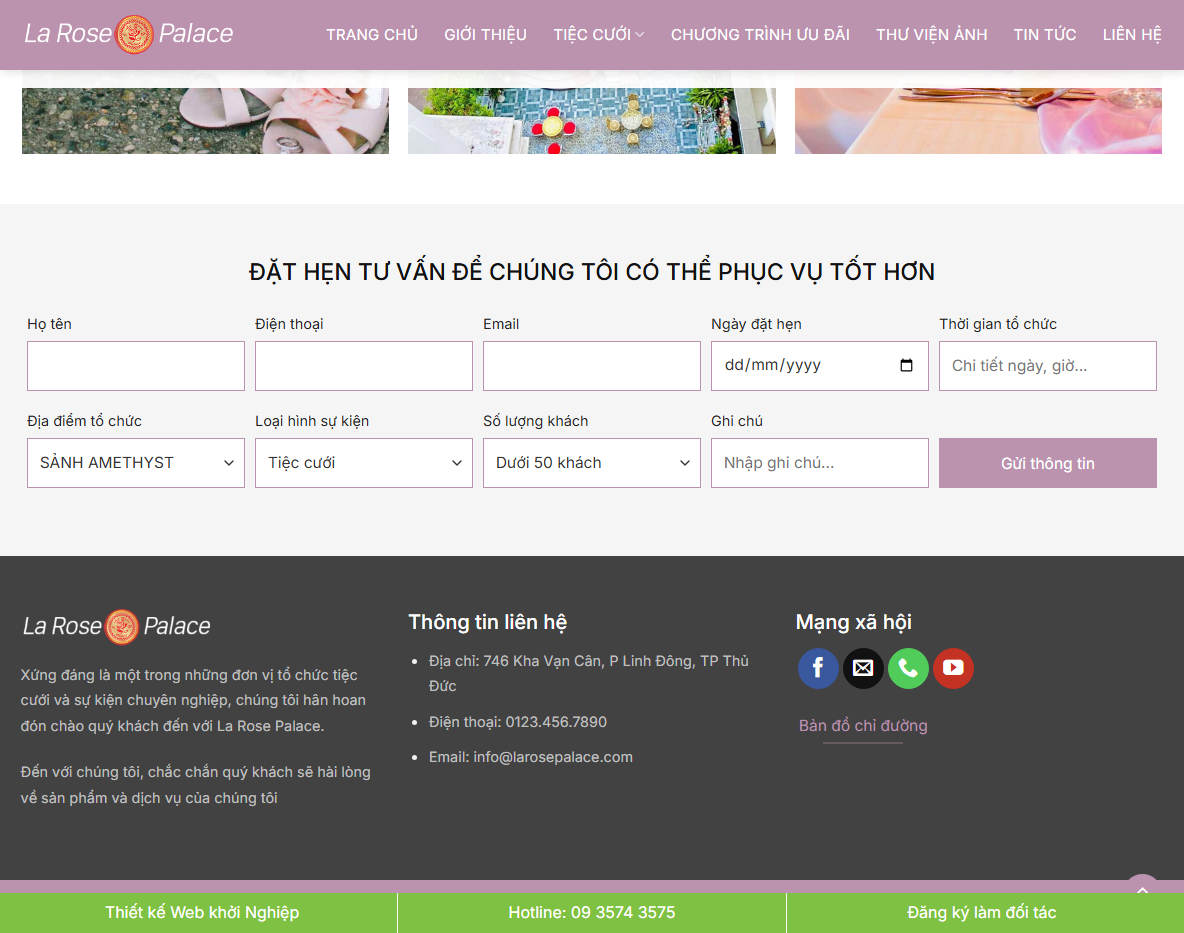Click the Gửi thông tin submit button
Viewport: 1184px width, 933px height.
[1047, 463]
